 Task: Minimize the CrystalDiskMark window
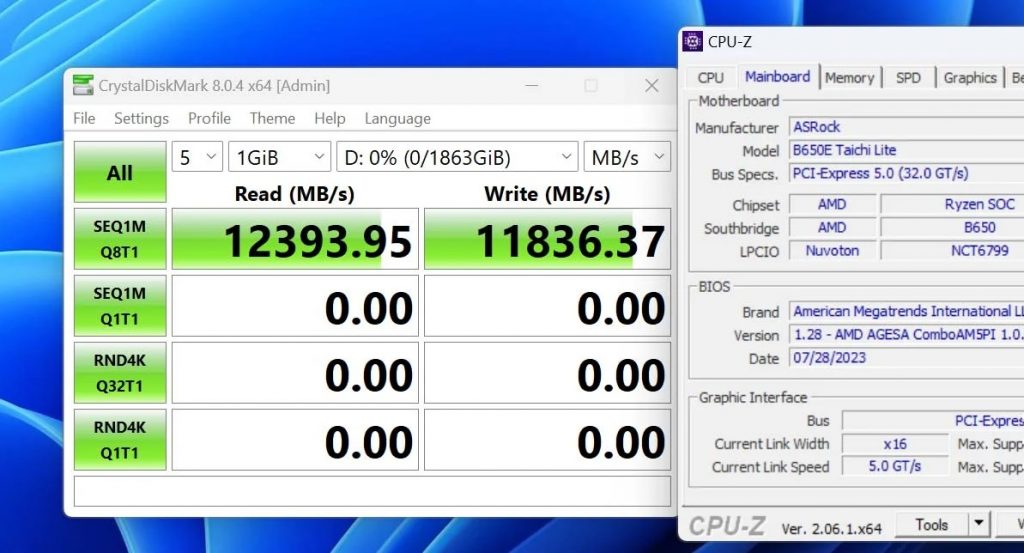click(x=532, y=86)
